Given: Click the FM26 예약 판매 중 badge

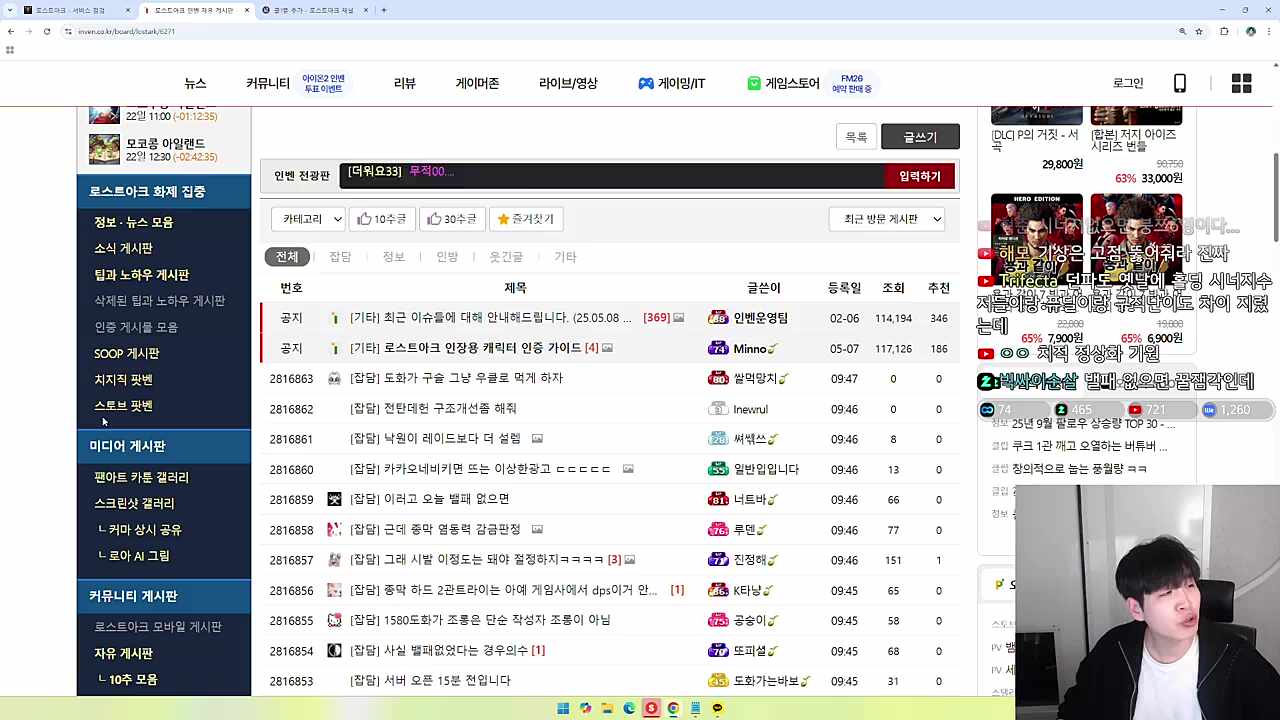Looking at the screenshot, I should click(x=852, y=84).
